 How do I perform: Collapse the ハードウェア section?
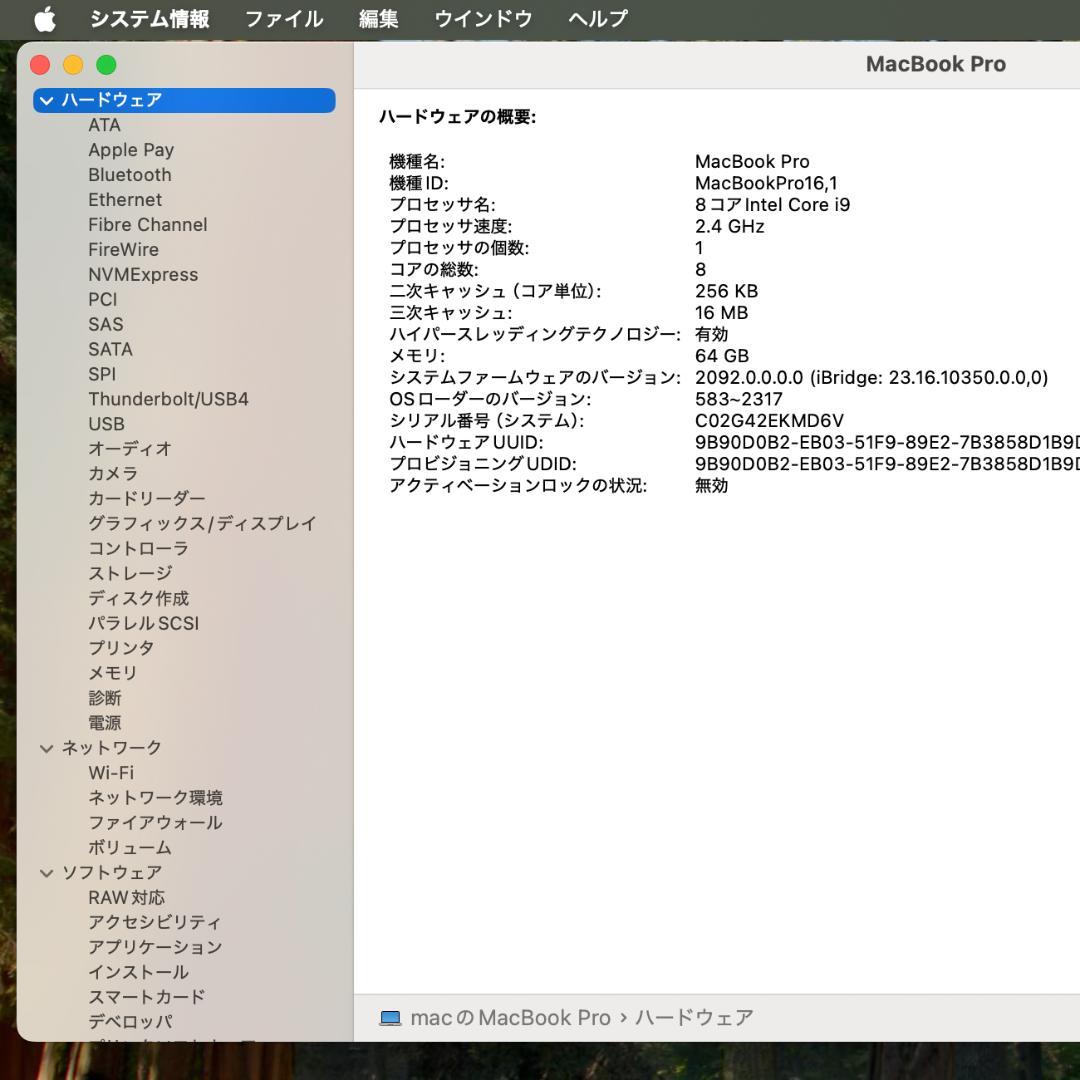point(46,100)
